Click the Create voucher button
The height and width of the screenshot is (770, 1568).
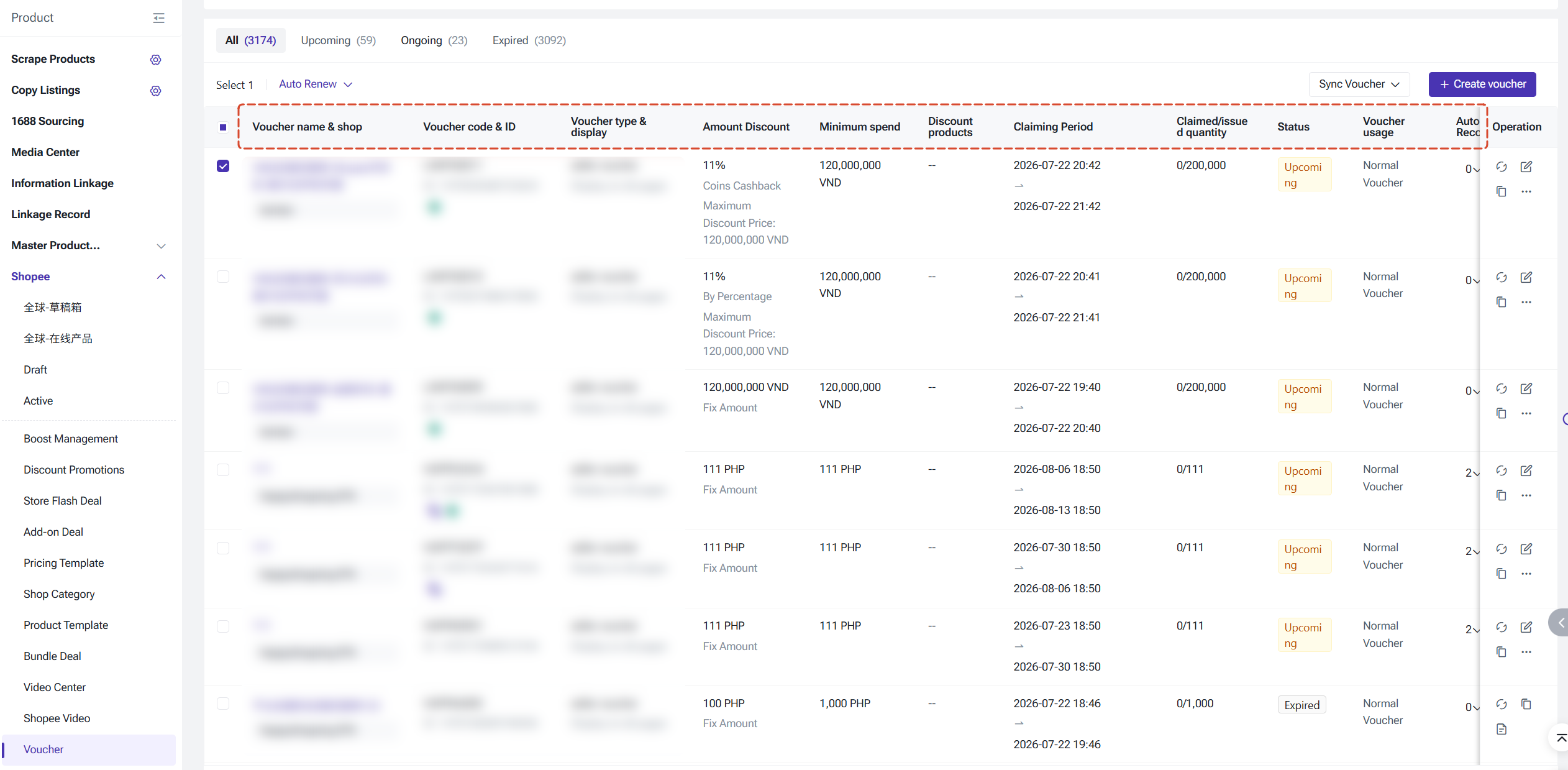(x=1482, y=84)
